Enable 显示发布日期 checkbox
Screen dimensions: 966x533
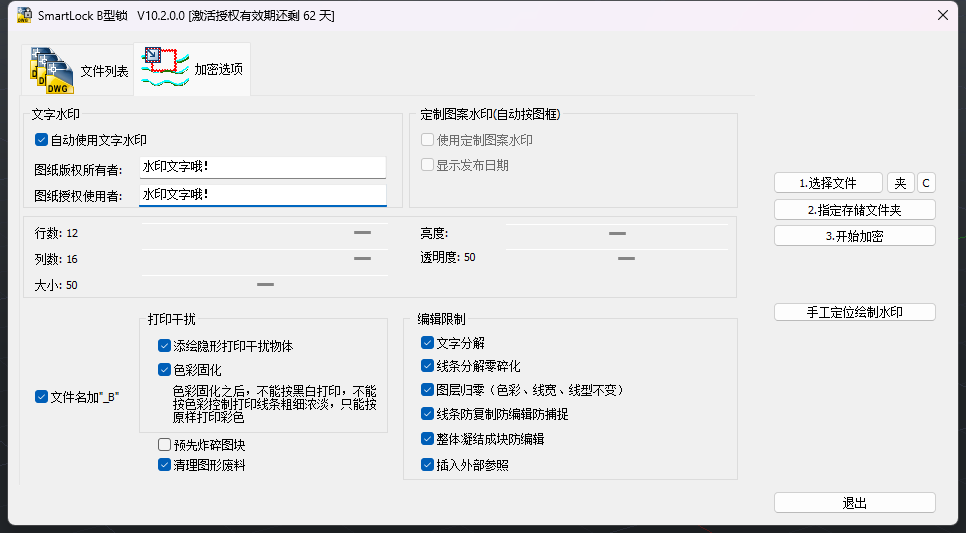click(427, 165)
